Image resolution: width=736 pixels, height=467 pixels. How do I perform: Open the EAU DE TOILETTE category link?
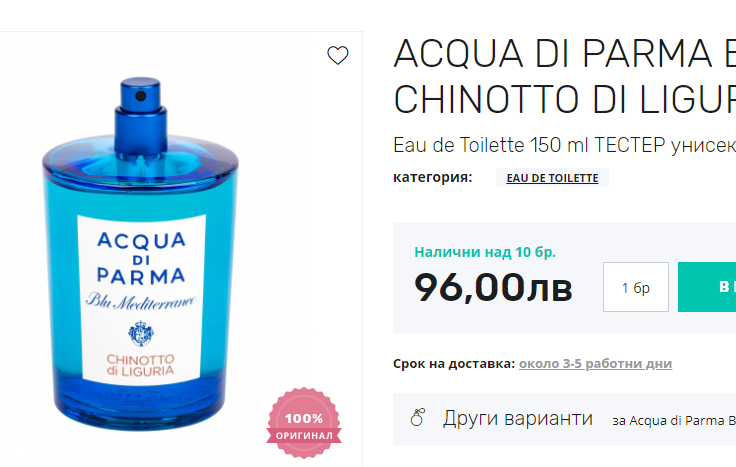pos(552,178)
